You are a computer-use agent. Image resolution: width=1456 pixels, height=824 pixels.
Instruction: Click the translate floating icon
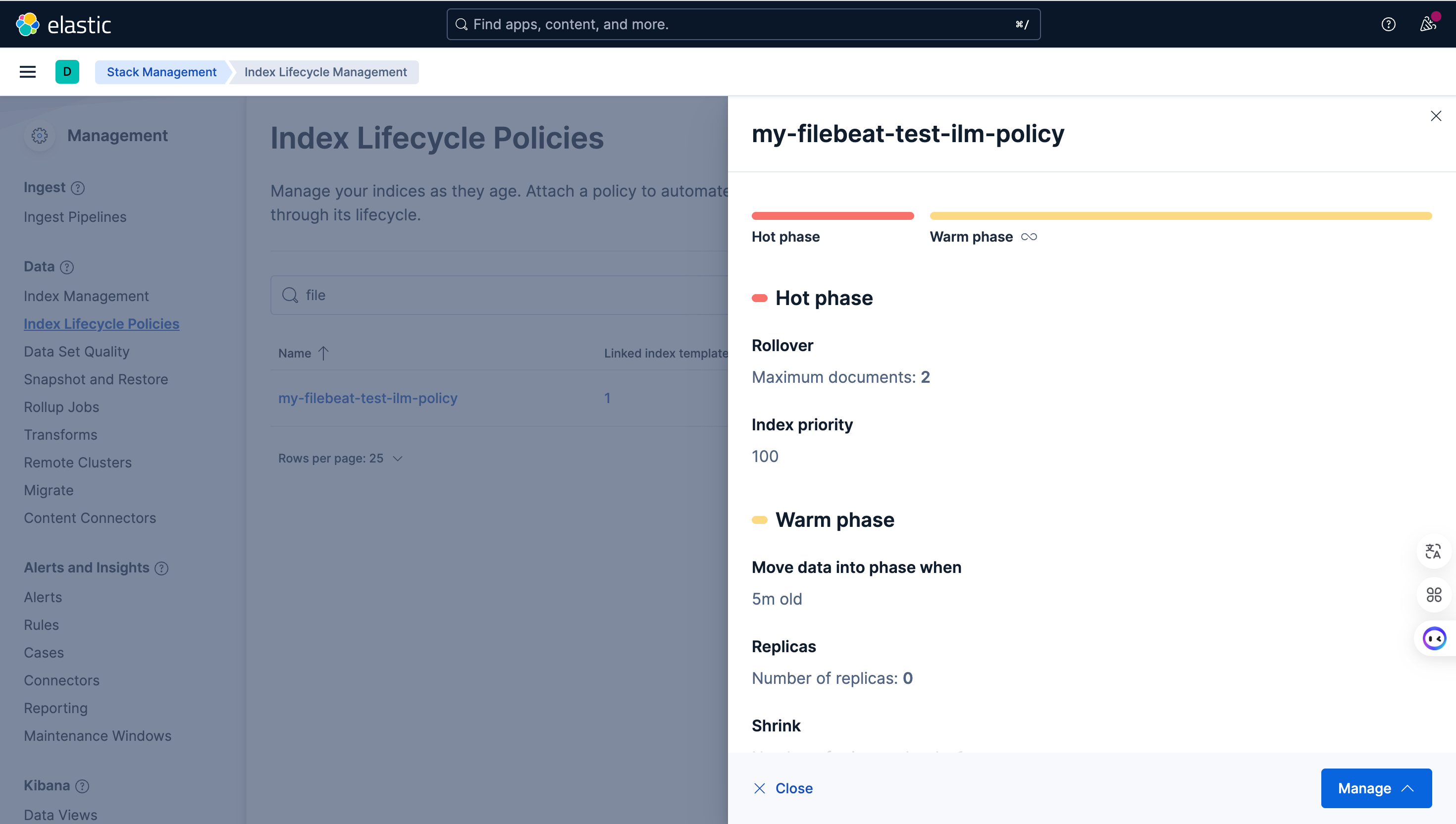coord(1433,551)
